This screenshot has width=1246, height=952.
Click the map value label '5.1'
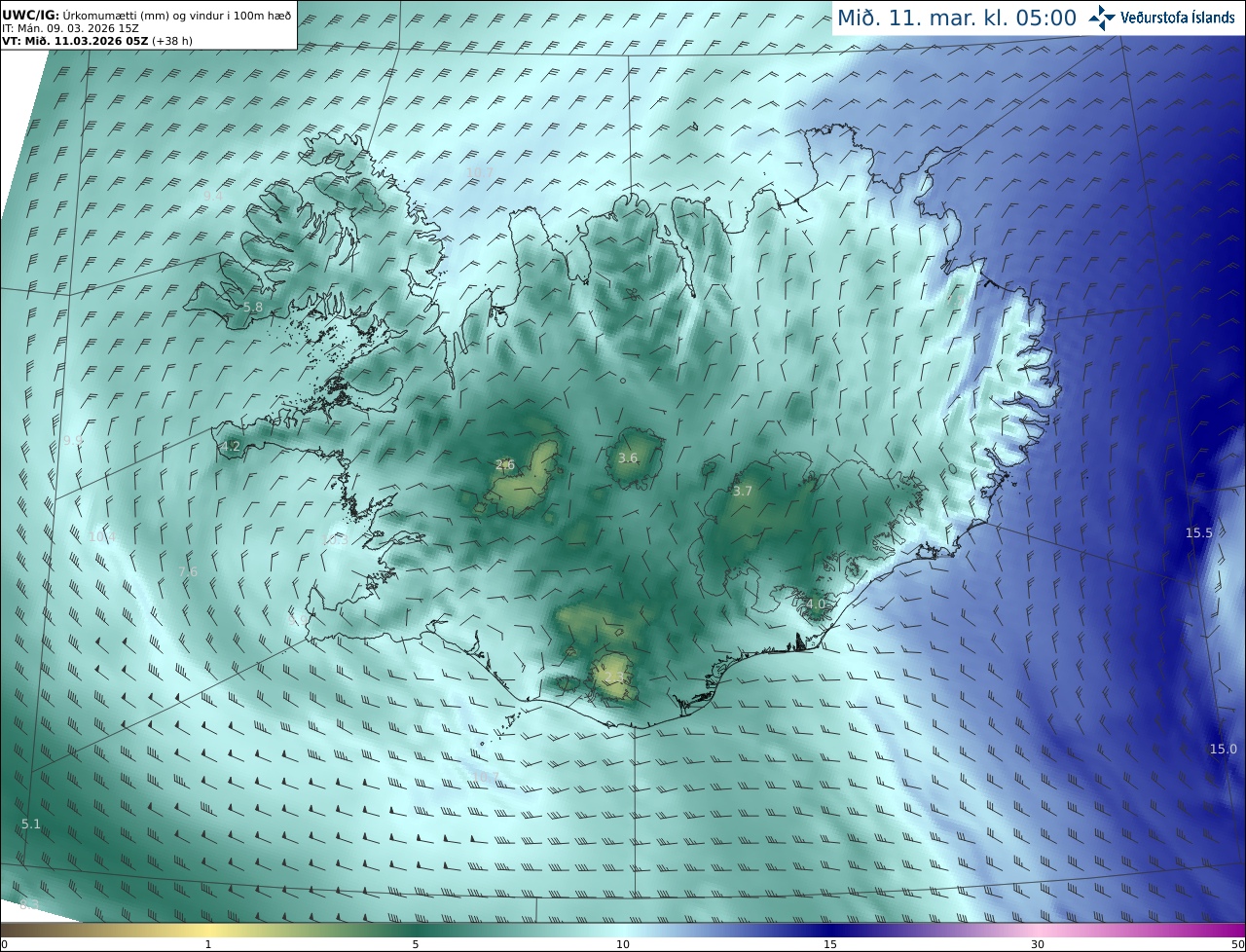coord(31,824)
